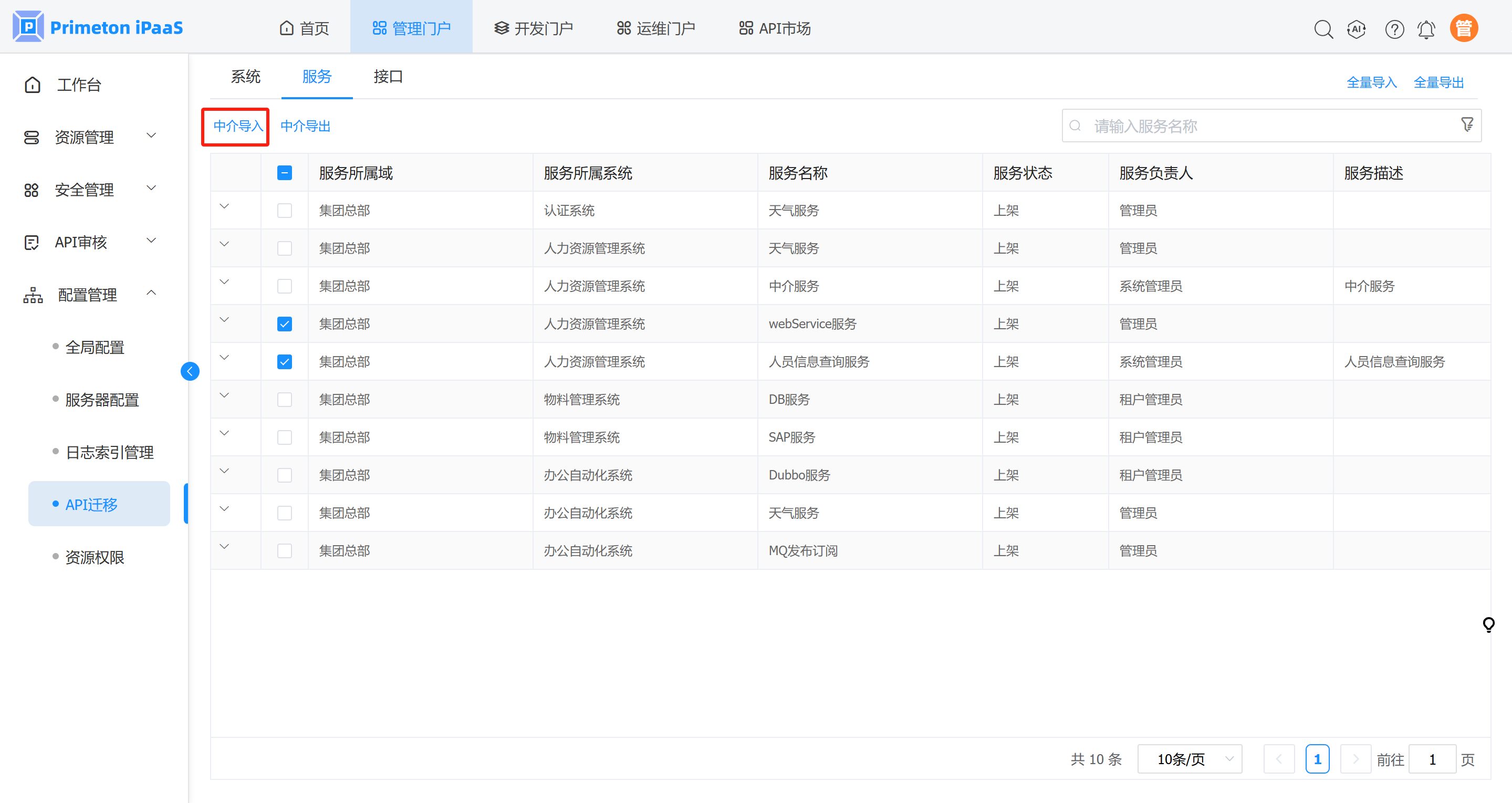This screenshot has height=803, width=1512.
Task: Click the 请输入服务名称 search field
Action: click(x=1262, y=126)
